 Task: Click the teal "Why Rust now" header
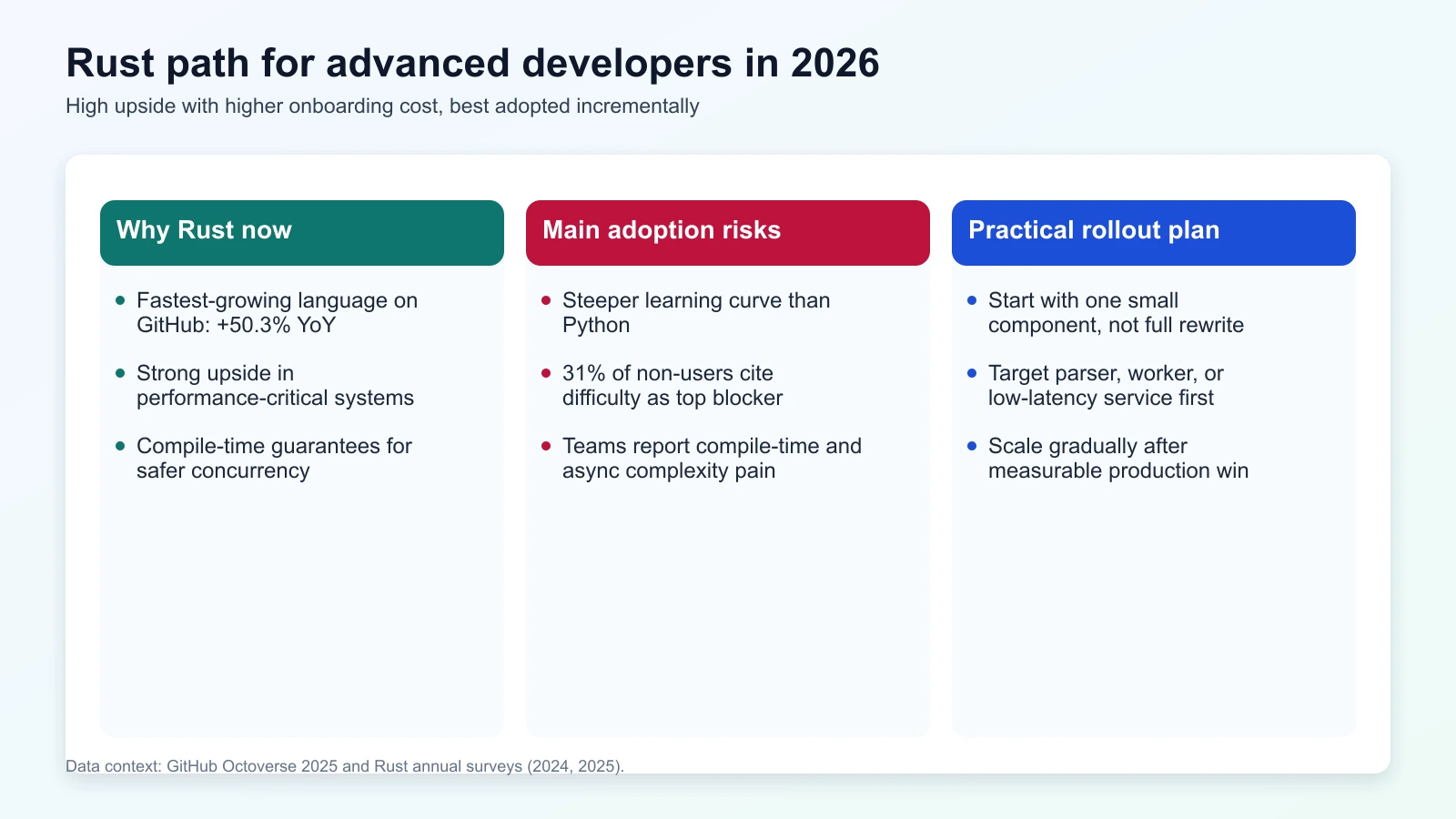[x=204, y=231]
